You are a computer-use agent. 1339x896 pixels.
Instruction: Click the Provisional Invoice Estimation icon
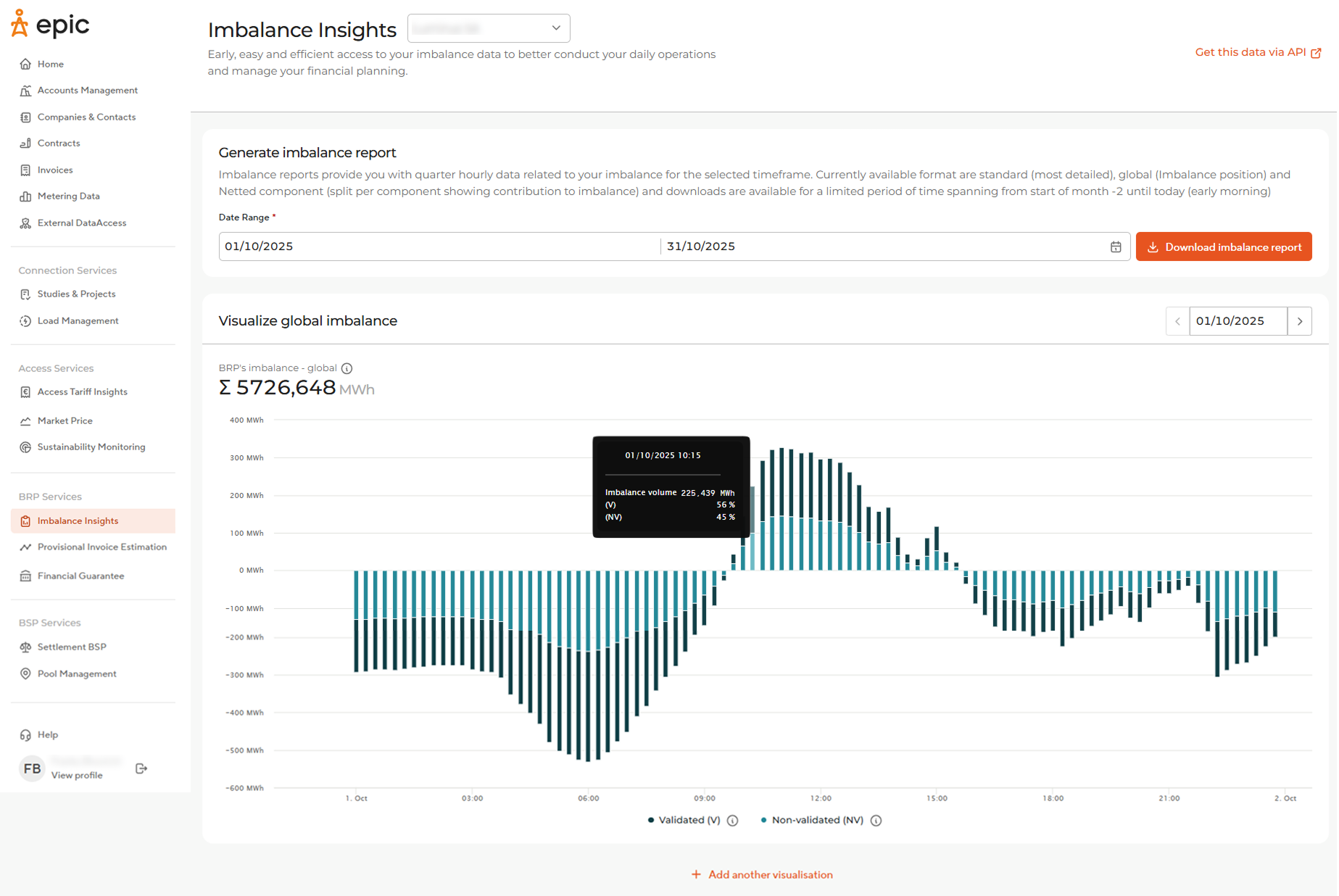pyautogui.click(x=25, y=547)
